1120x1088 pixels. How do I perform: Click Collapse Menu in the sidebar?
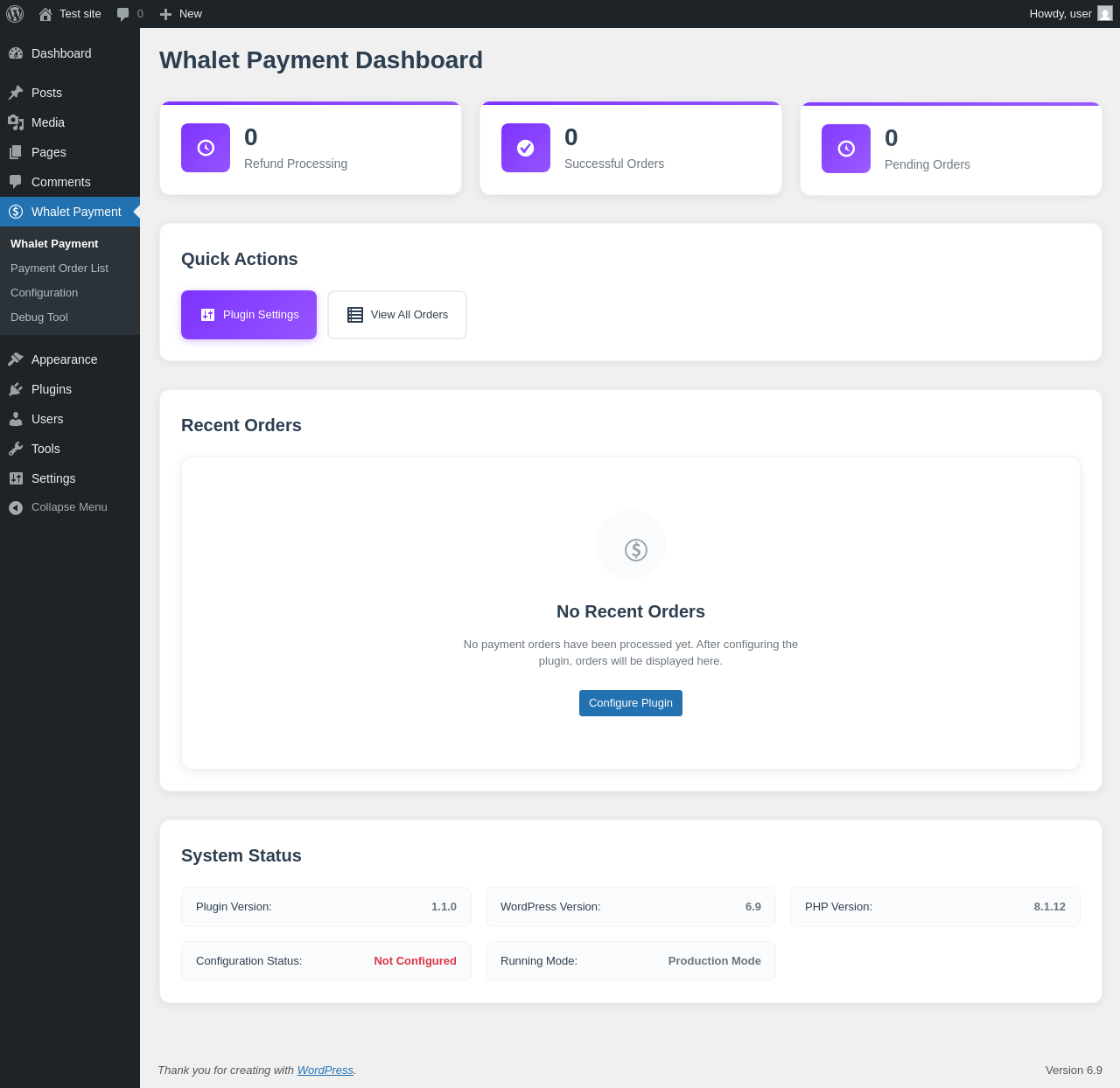70,507
